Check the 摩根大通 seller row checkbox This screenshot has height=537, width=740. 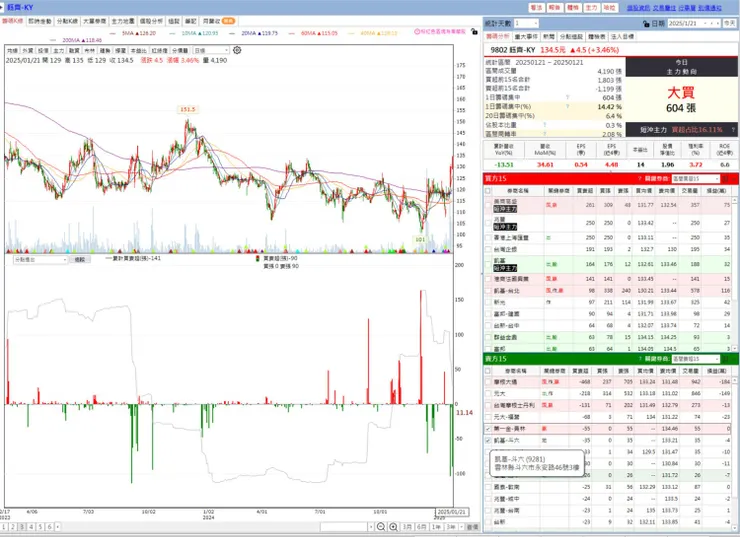(x=488, y=382)
